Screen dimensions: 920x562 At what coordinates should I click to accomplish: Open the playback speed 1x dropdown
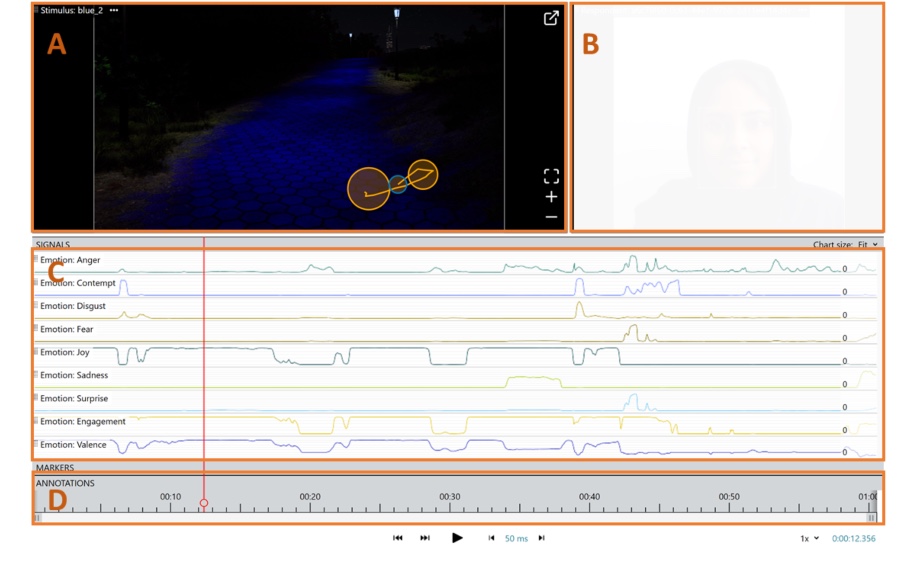[x=809, y=538]
